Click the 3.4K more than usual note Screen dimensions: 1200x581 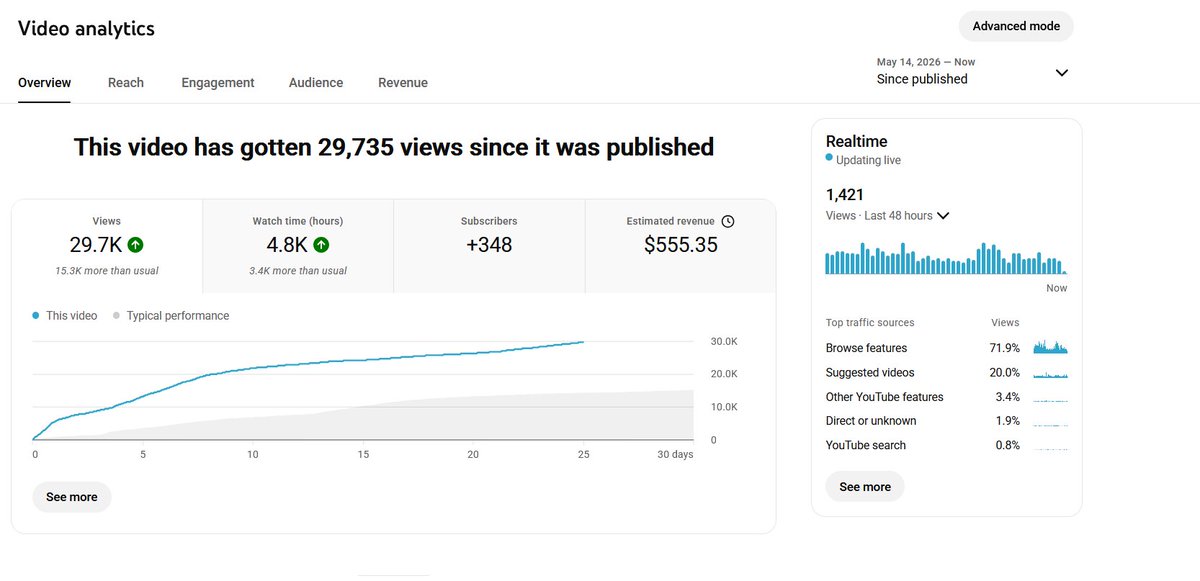click(x=298, y=271)
